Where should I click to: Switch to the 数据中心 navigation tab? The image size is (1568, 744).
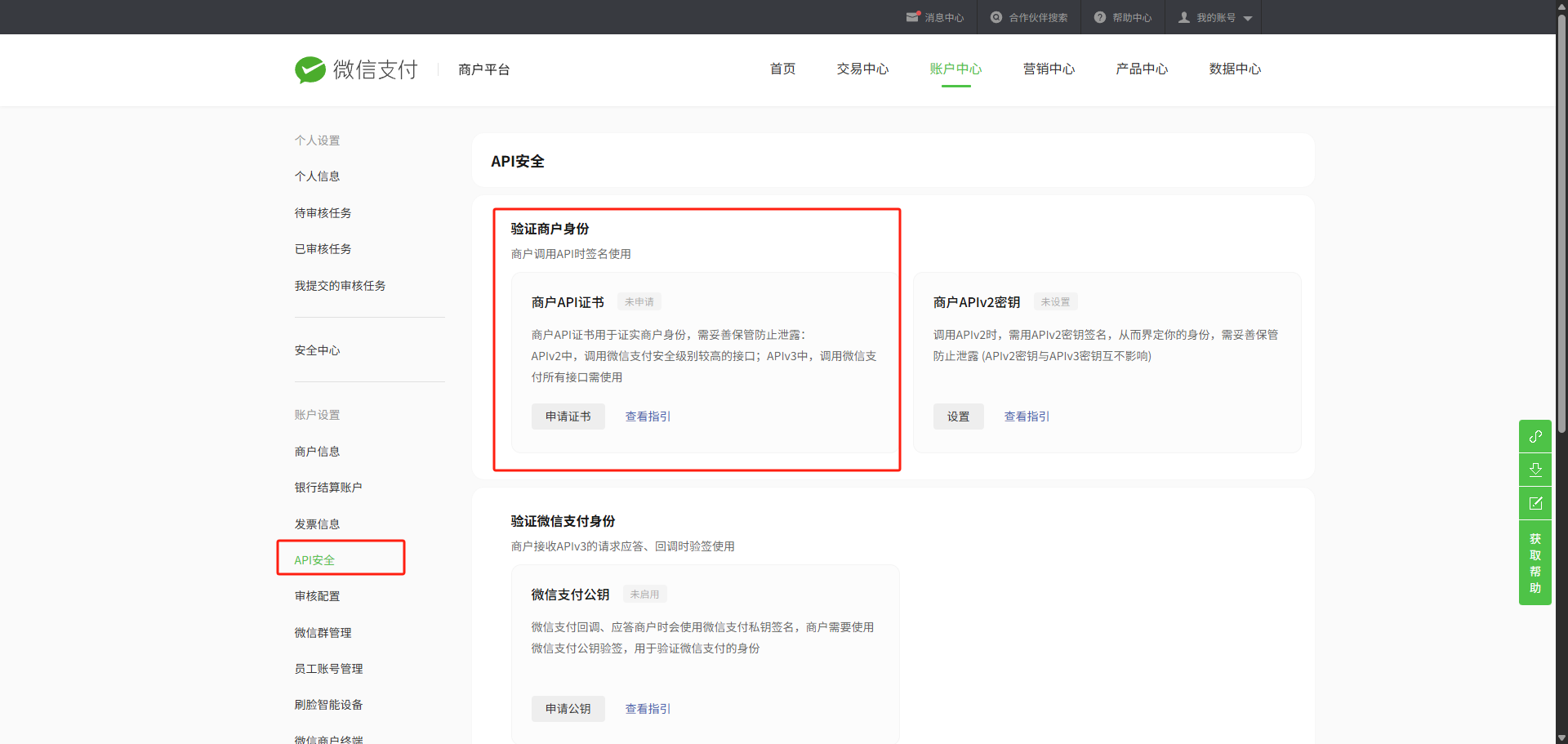click(x=1235, y=69)
